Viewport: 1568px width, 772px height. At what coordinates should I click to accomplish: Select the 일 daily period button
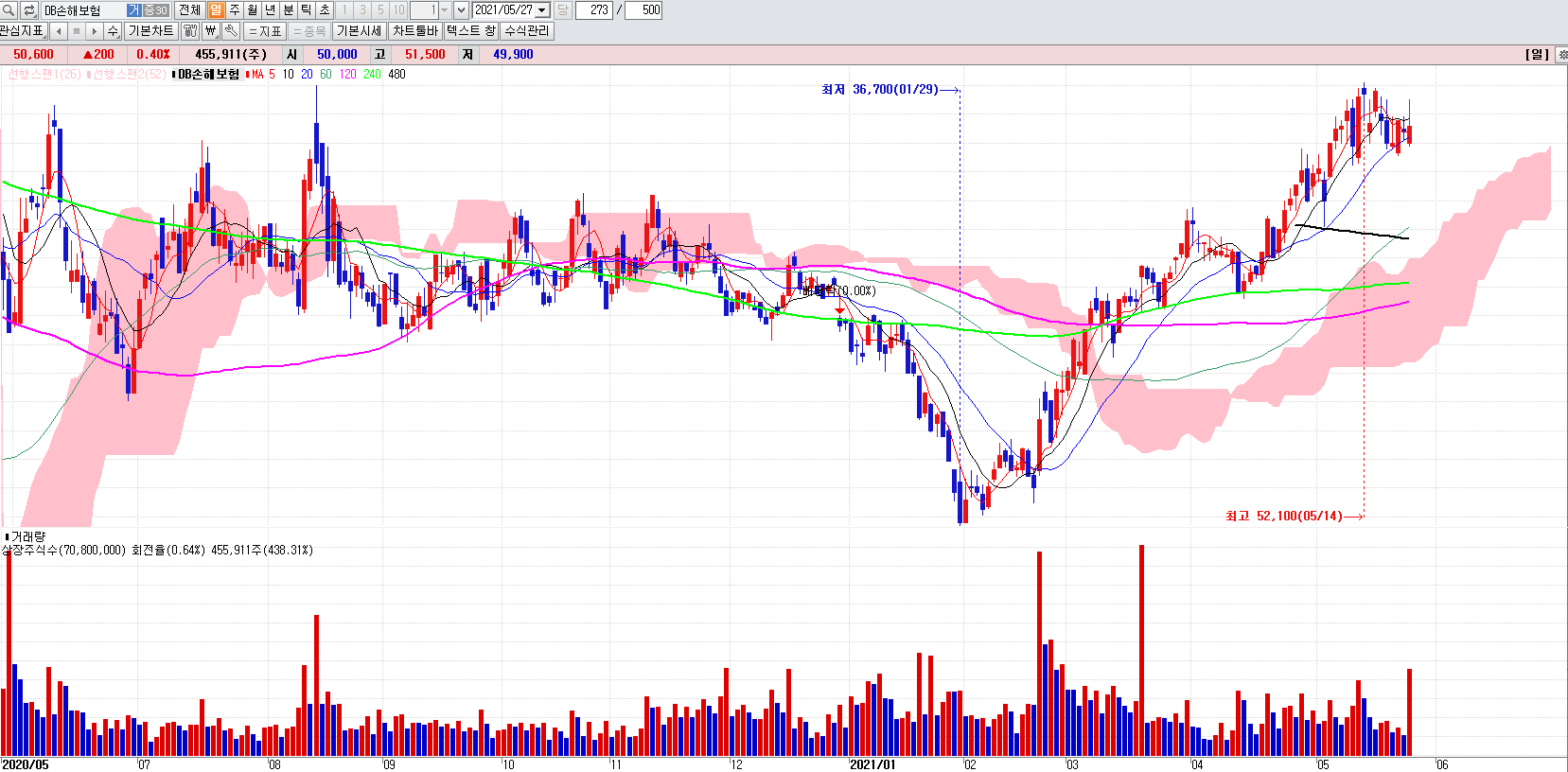click(216, 10)
